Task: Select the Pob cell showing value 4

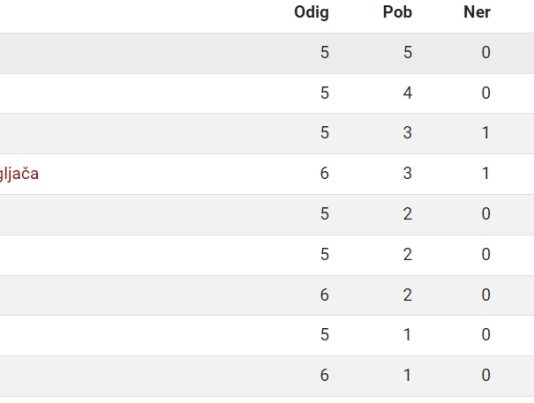Action: pos(408,93)
